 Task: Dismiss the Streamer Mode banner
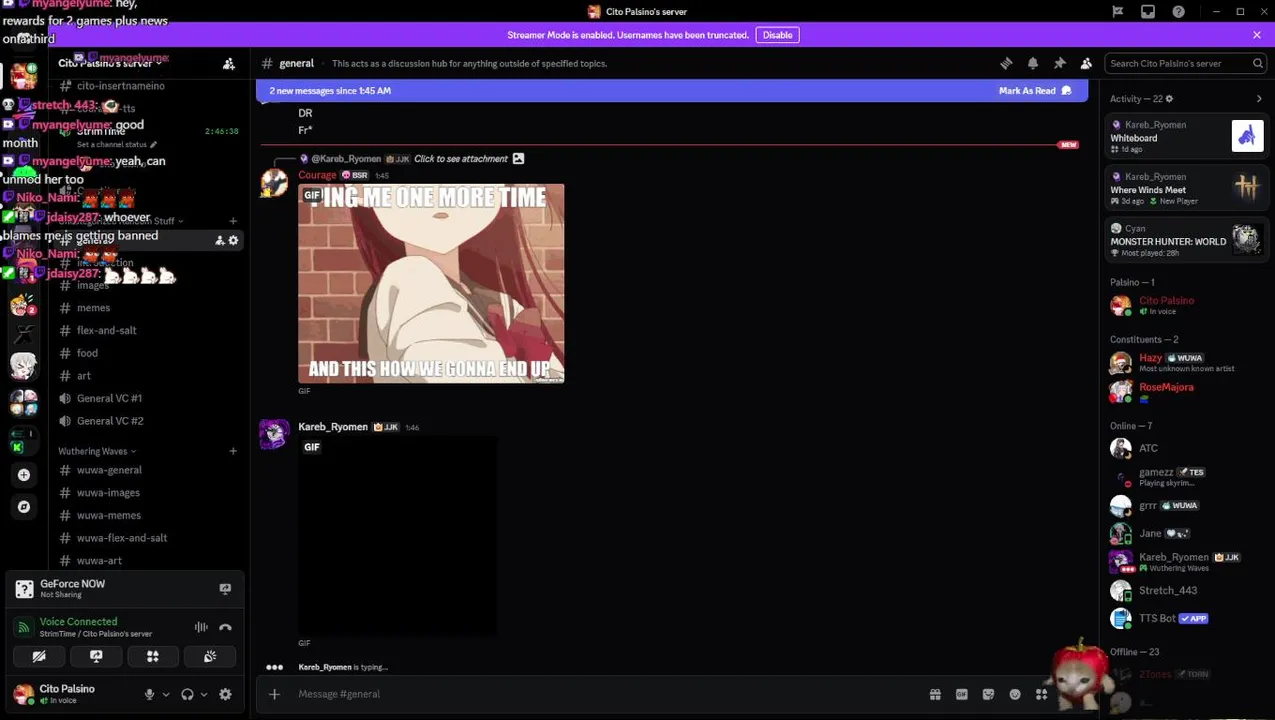(x=1257, y=35)
